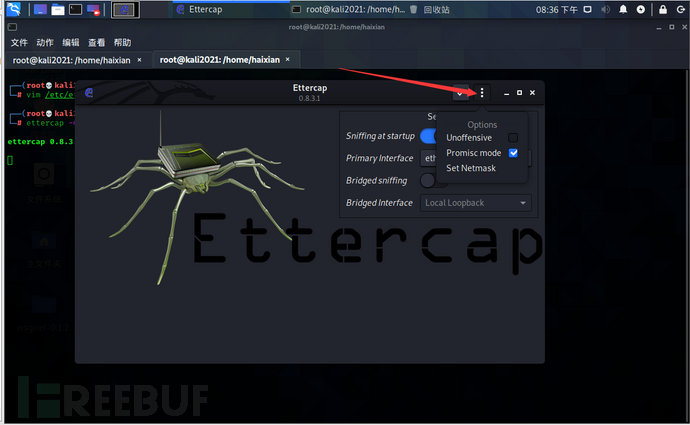Maximize the terminal window

[672, 27]
